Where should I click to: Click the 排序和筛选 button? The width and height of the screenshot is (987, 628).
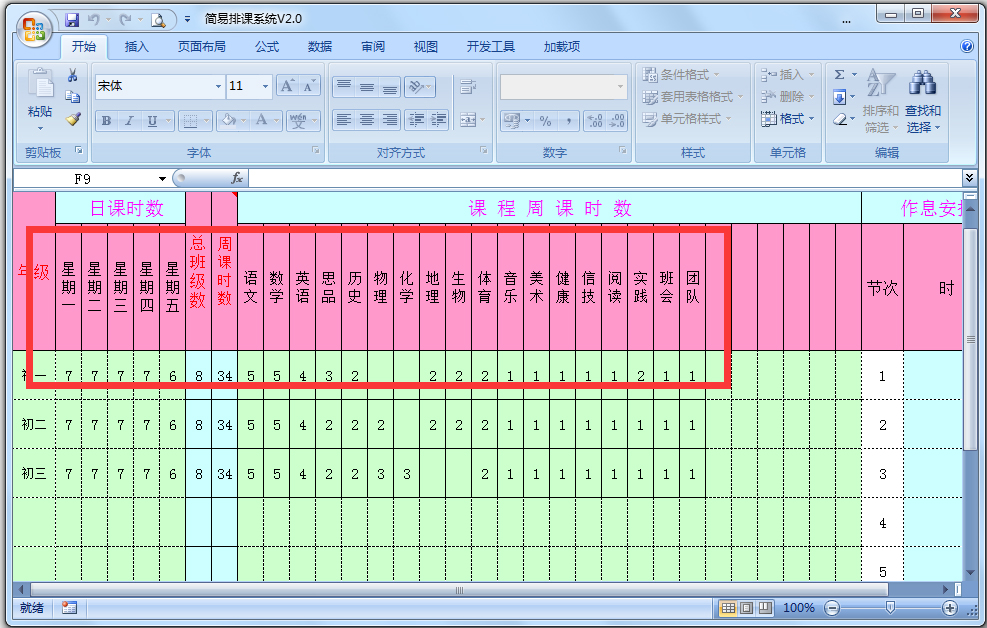pos(880,101)
